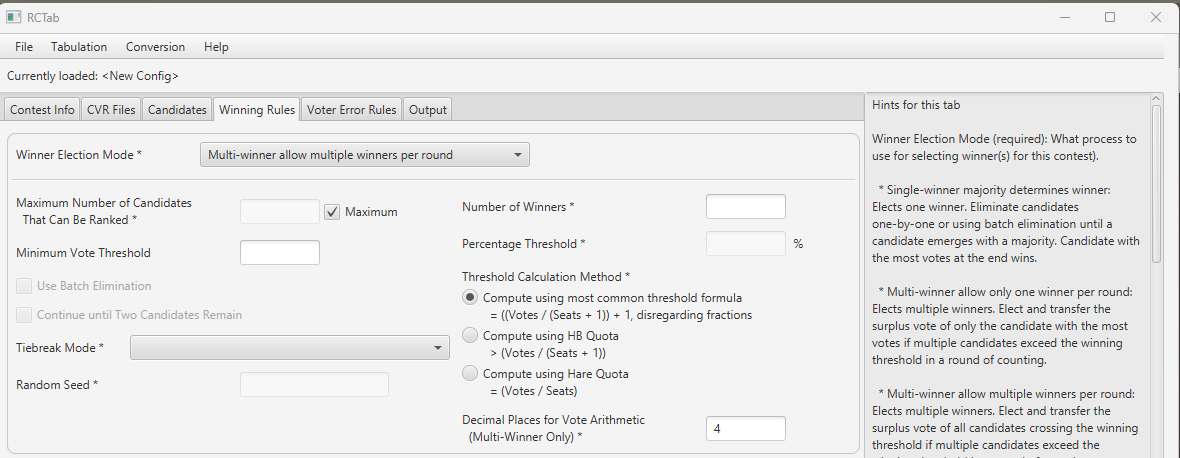Image resolution: width=1180 pixels, height=458 pixels.
Task: Click the Decimal Places for Vote Arithmetic field
Action: point(746,428)
